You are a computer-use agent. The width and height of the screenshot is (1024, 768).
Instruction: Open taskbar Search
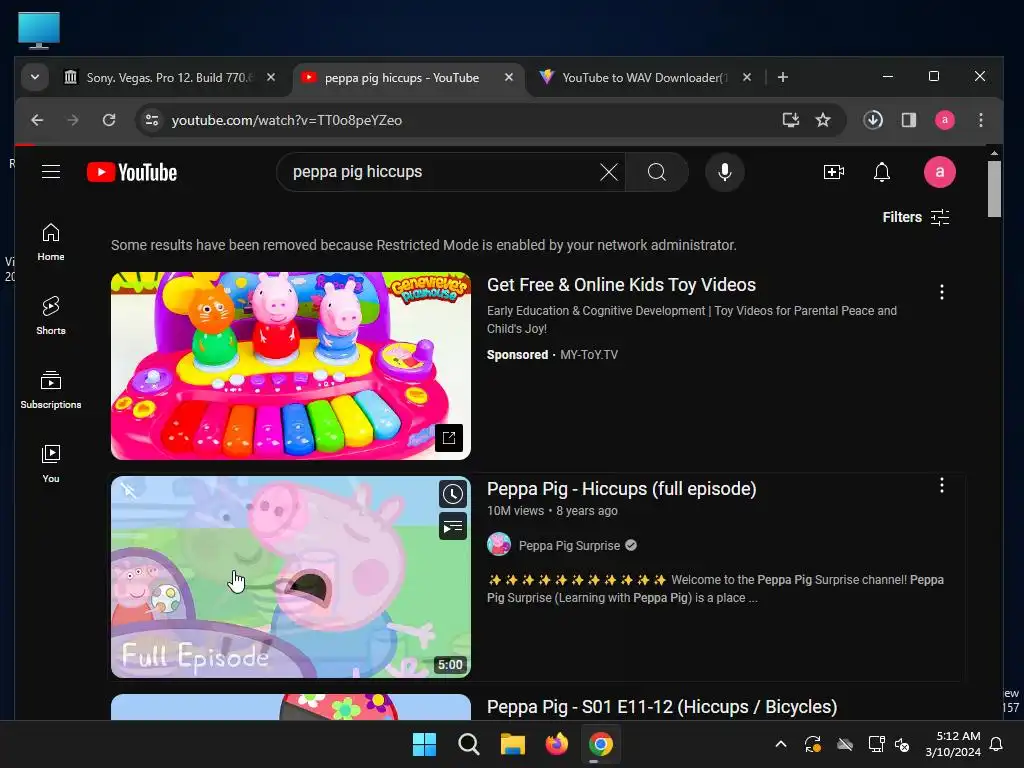click(x=469, y=744)
